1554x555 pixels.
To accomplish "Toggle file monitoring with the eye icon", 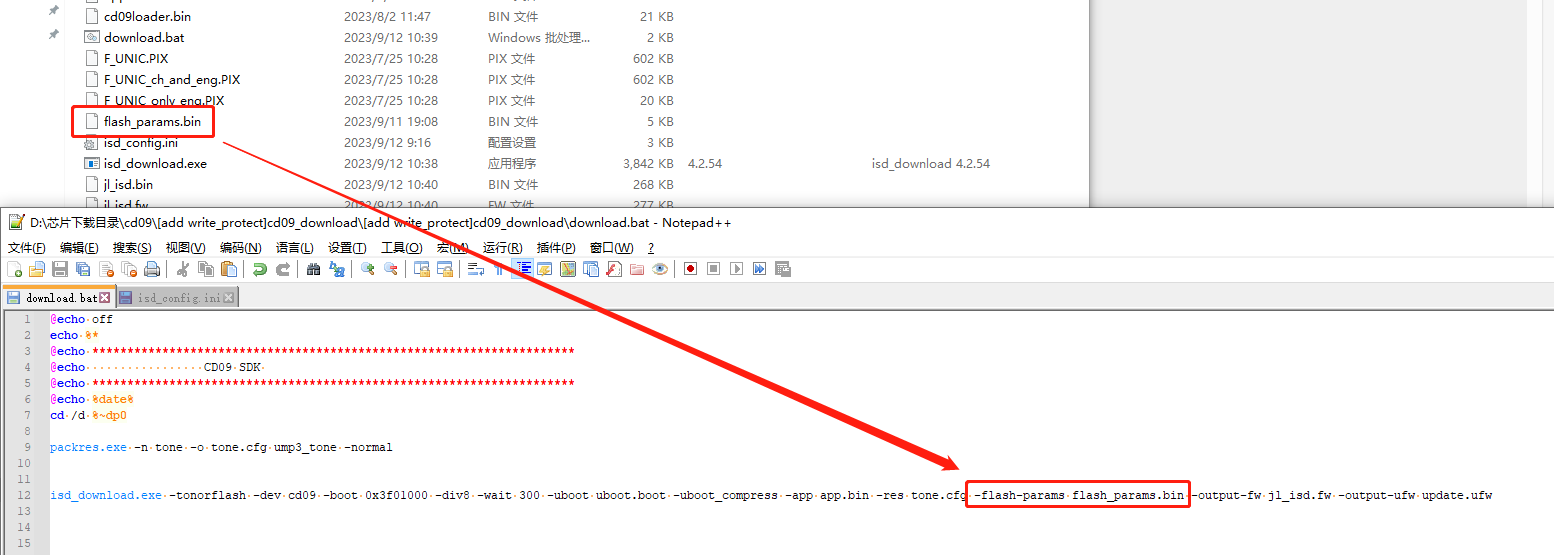I will tap(660, 269).
